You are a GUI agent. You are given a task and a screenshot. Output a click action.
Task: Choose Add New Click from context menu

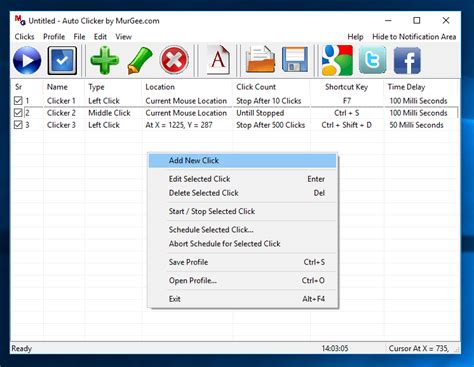(x=243, y=160)
